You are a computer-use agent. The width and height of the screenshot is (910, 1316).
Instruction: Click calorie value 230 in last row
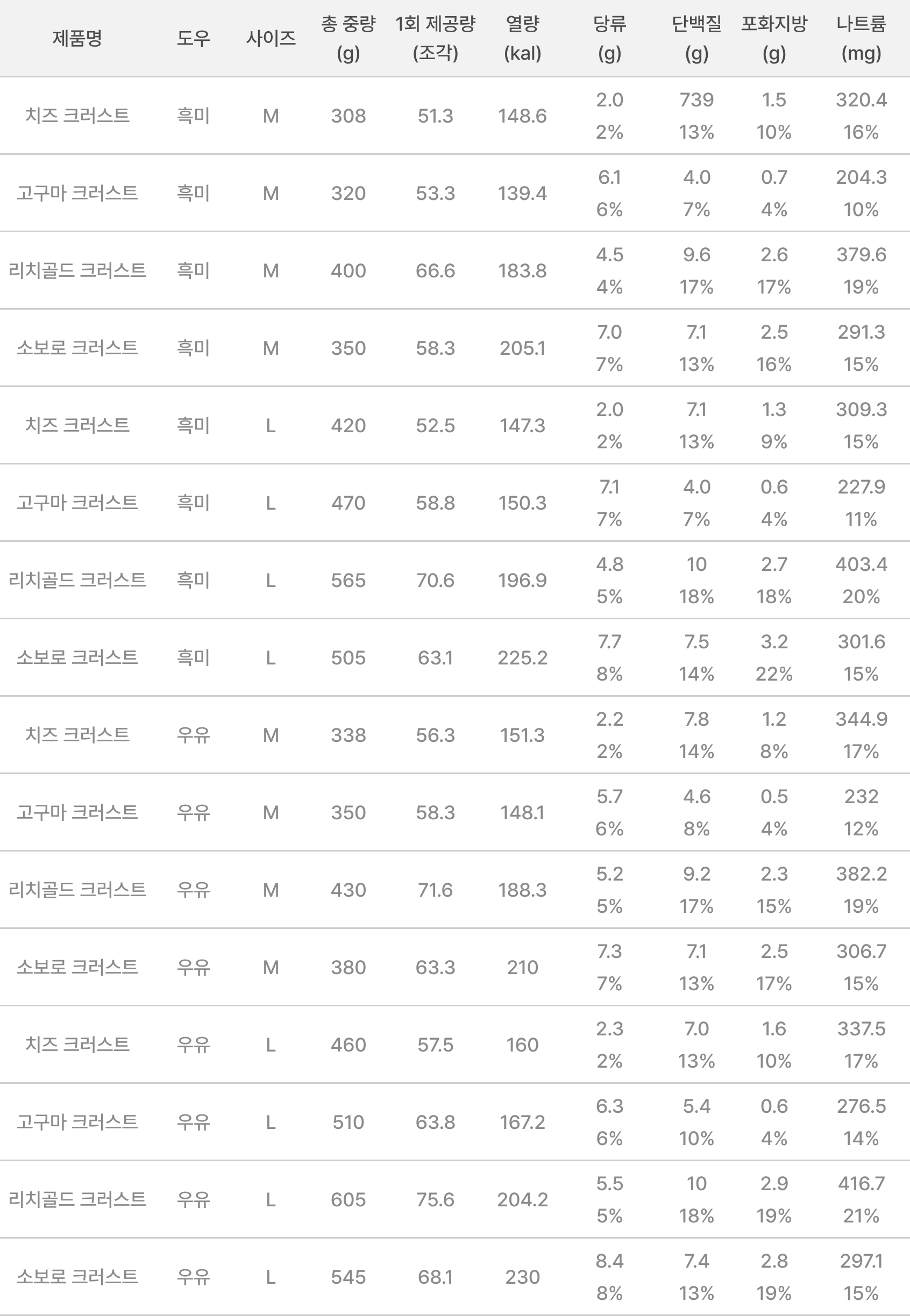[522, 1277]
